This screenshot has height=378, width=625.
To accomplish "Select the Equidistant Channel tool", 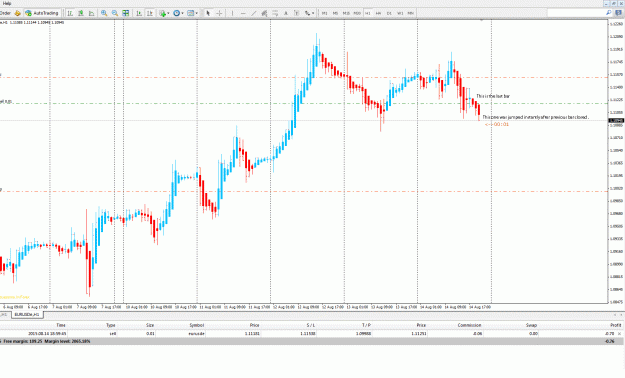I will [x=264, y=13].
